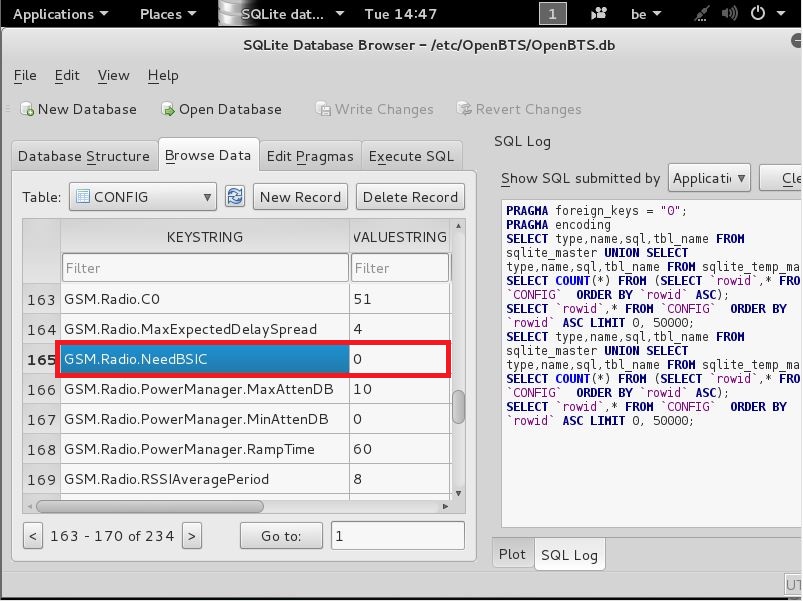Screen dimensions: 803x601
Task: Click the table scroll right arrow
Action: coord(446,506)
